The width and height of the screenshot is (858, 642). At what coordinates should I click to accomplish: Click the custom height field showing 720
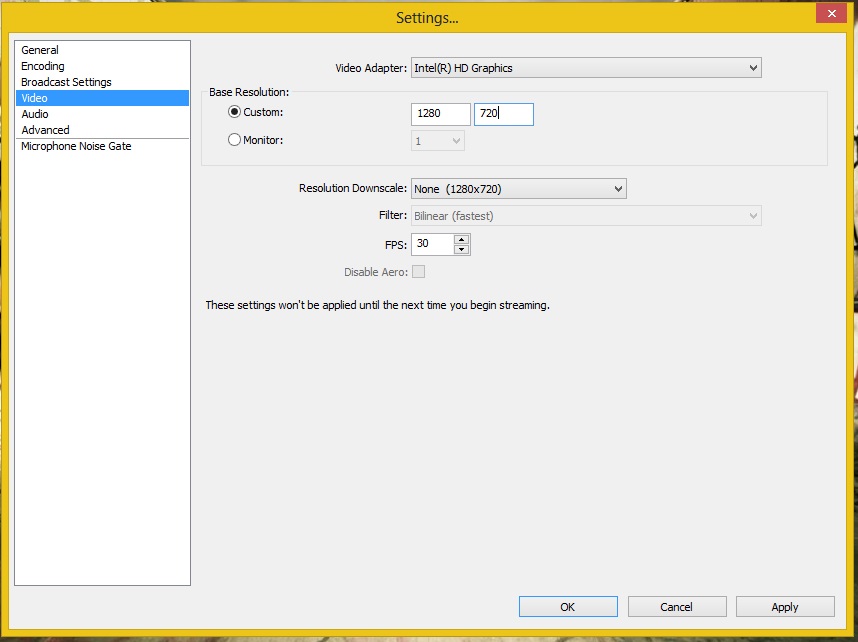(503, 114)
